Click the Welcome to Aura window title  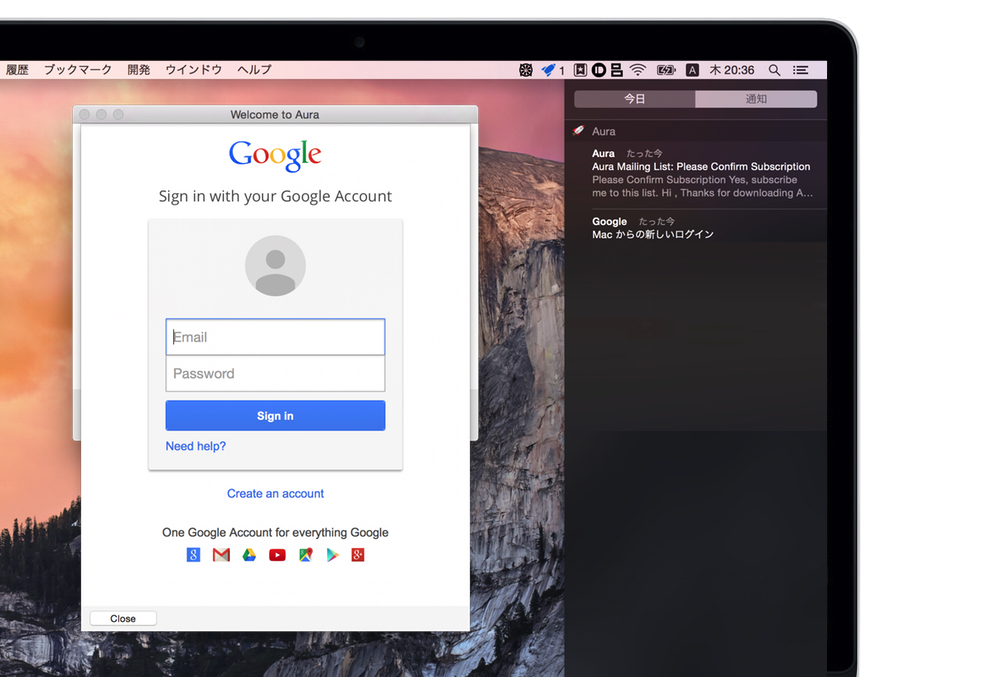(x=275, y=115)
